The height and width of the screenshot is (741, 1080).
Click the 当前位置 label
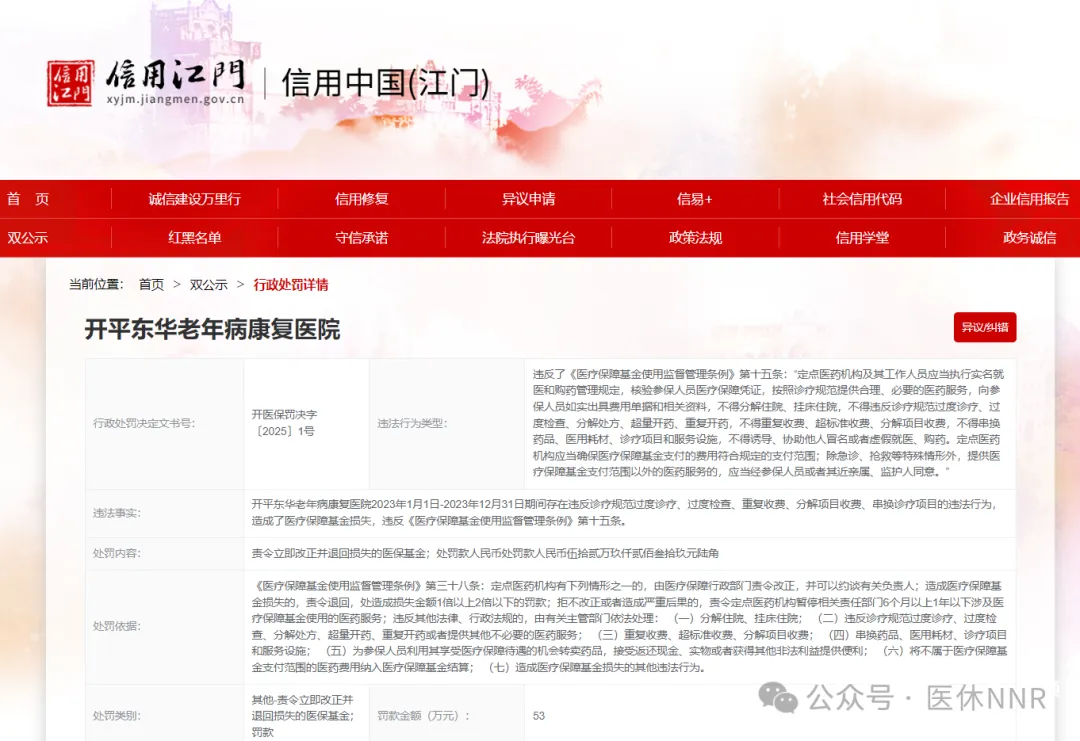[x=96, y=284]
